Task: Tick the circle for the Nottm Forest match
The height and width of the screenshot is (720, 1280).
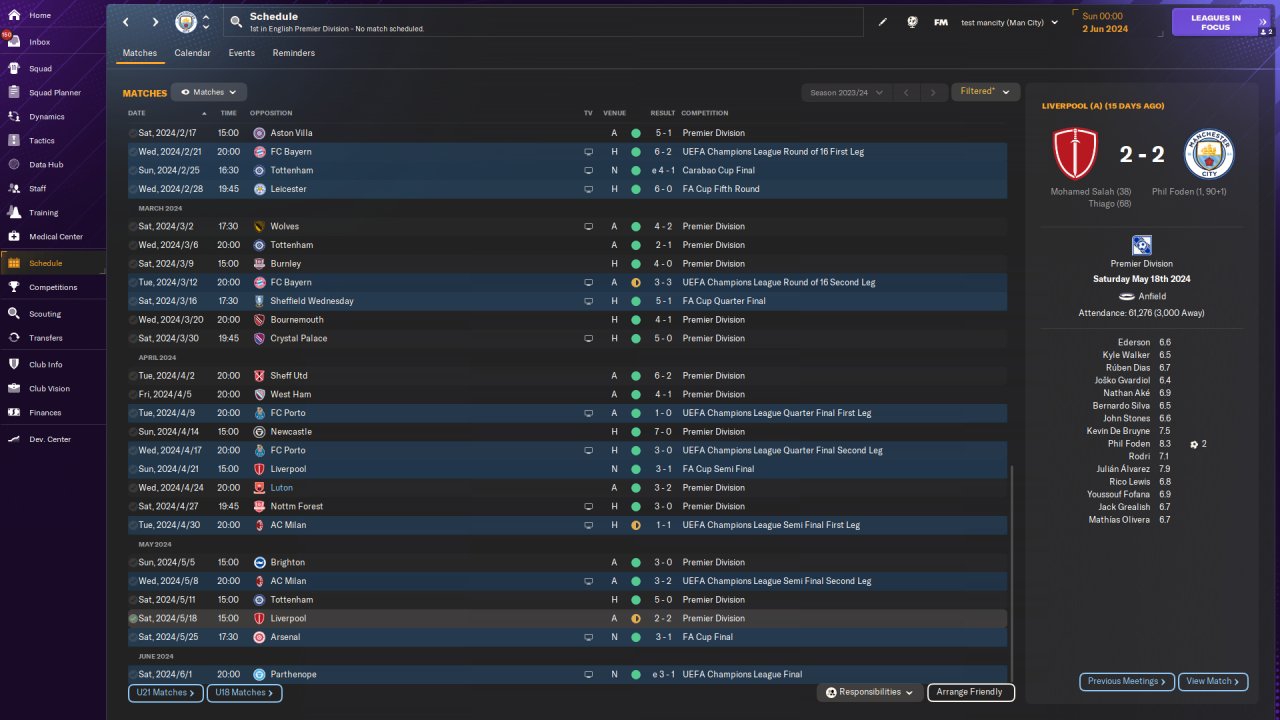Action: coord(133,507)
